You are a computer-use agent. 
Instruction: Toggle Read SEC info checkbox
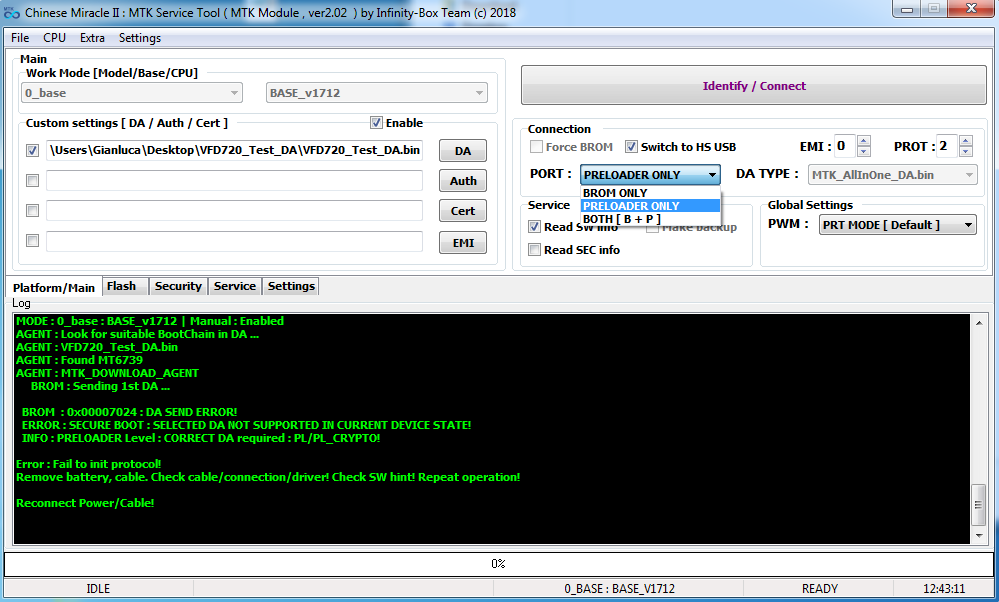[x=535, y=250]
